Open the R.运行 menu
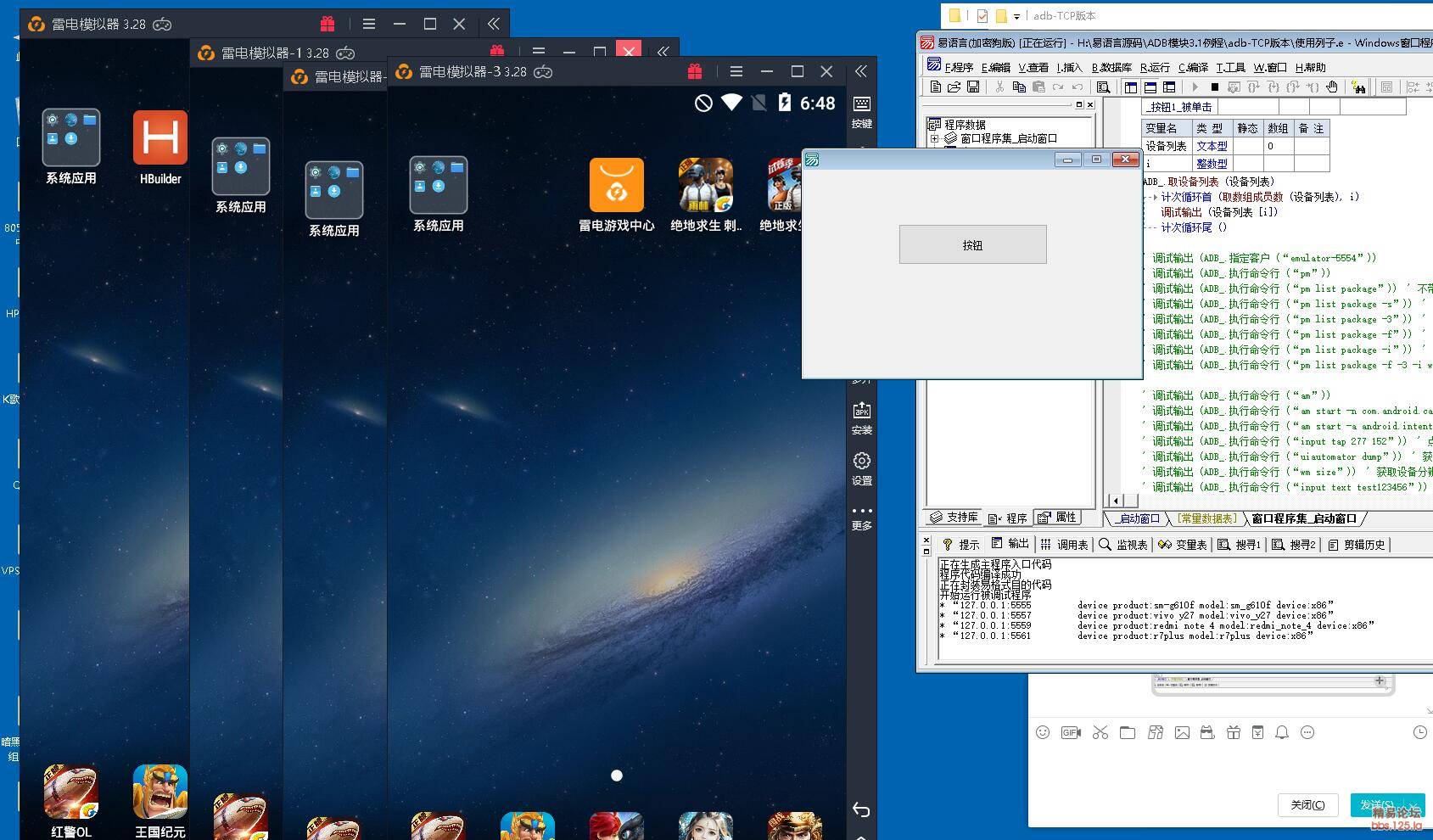The height and width of the screenshot is (840, 1433). [x=1154, y=67]
